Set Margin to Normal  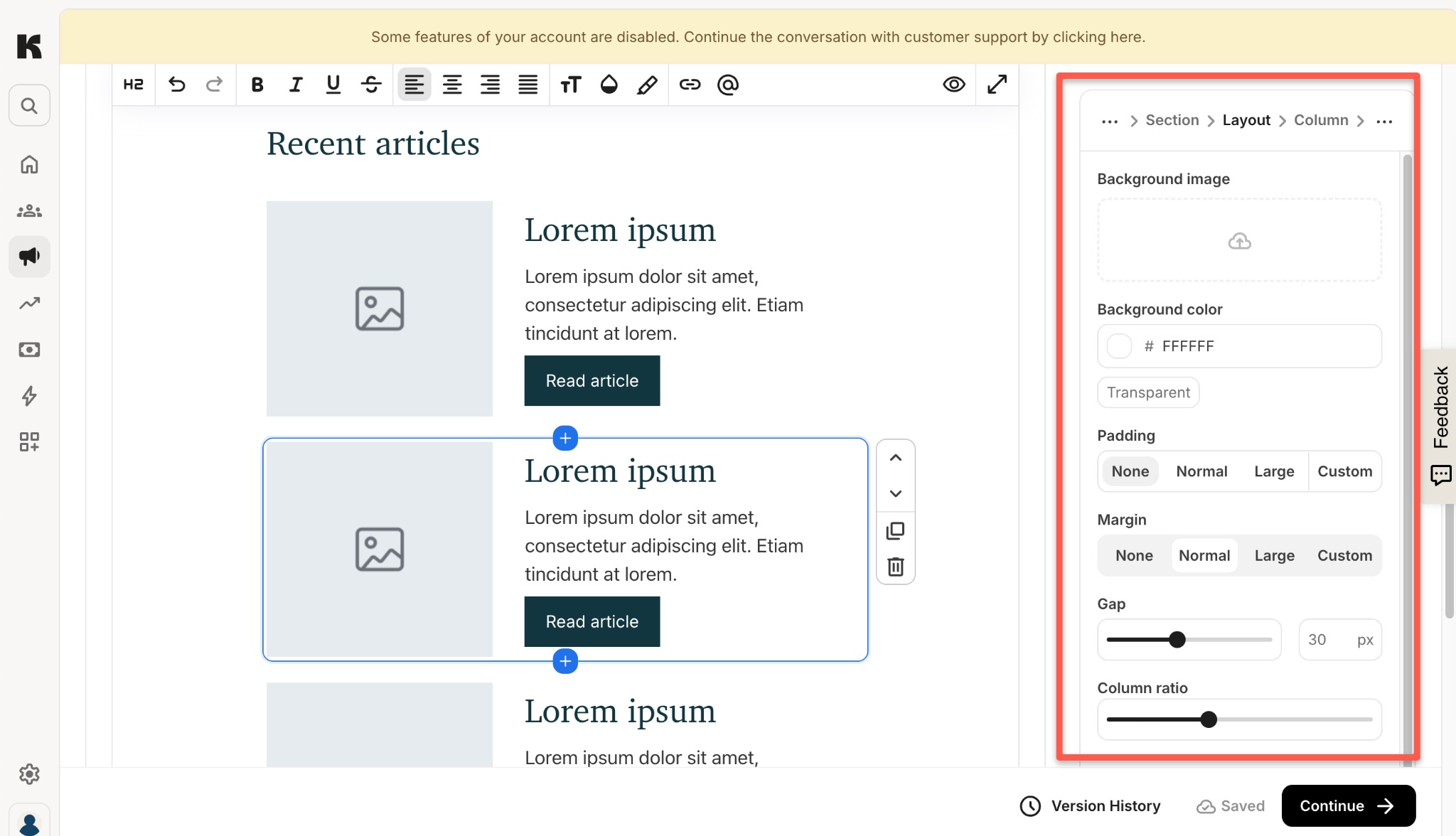(1204, 555)
